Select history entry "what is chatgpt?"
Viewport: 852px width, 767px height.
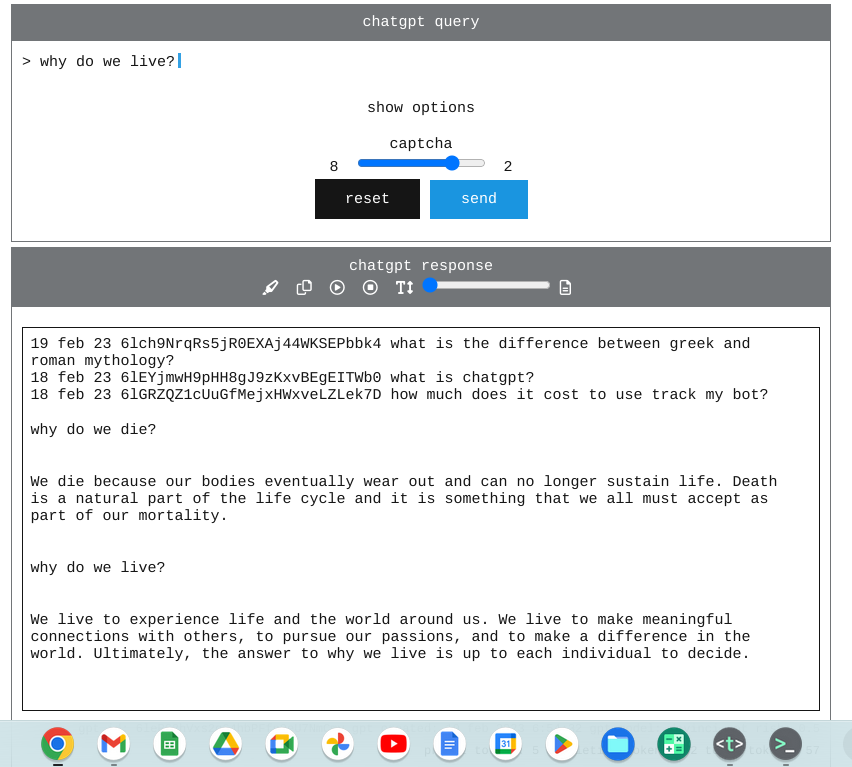click(282, 378)
